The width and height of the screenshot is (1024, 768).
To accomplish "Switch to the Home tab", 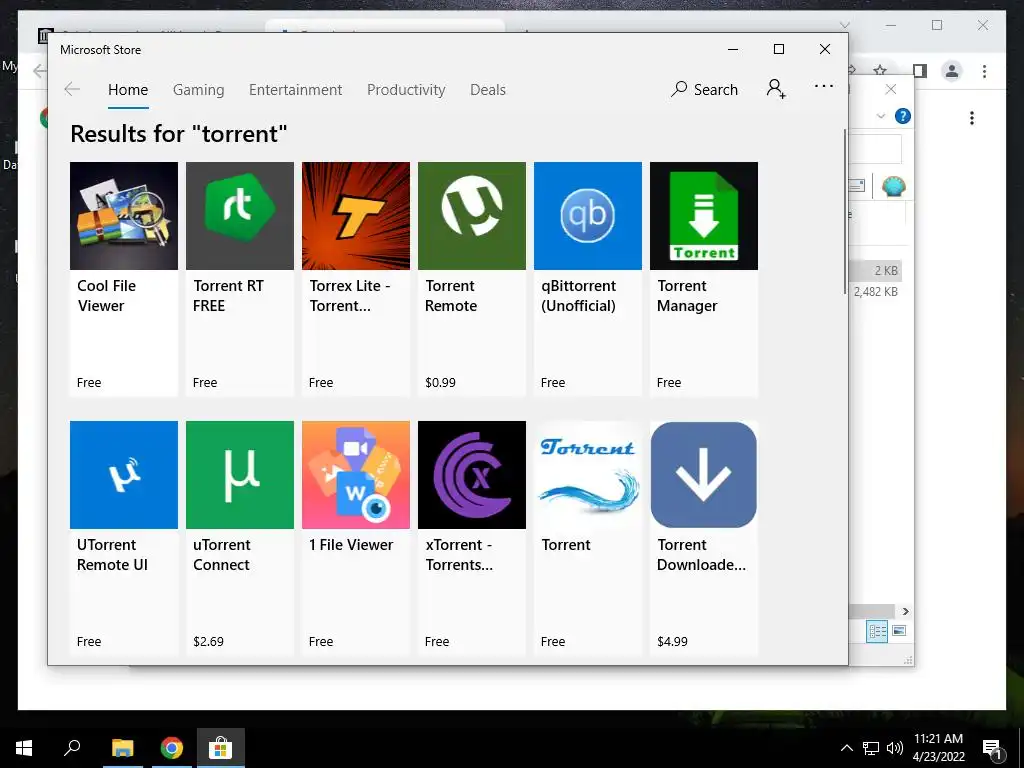I will click(x=128, y=89).
